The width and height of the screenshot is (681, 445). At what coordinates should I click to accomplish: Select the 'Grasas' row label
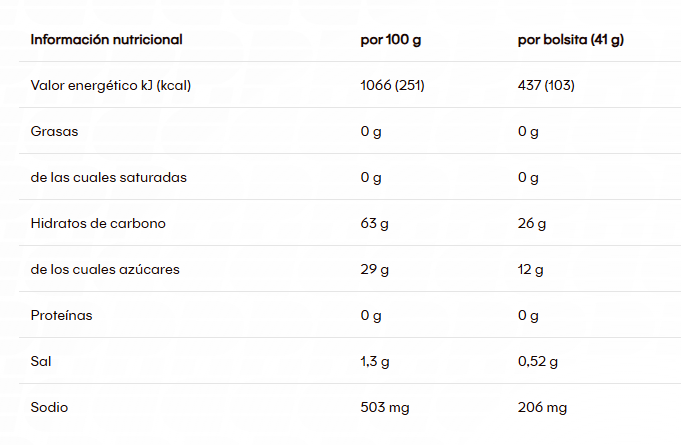[x=55, y=131]
